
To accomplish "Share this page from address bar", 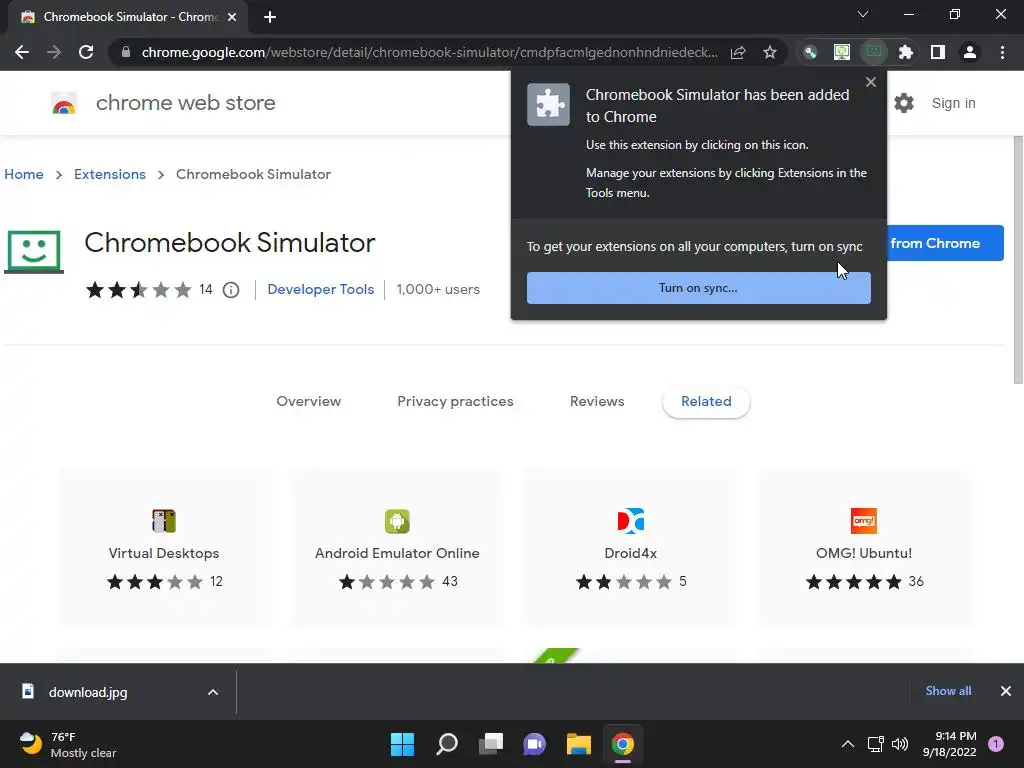I will pyautogui.click(x=738, y=52).
